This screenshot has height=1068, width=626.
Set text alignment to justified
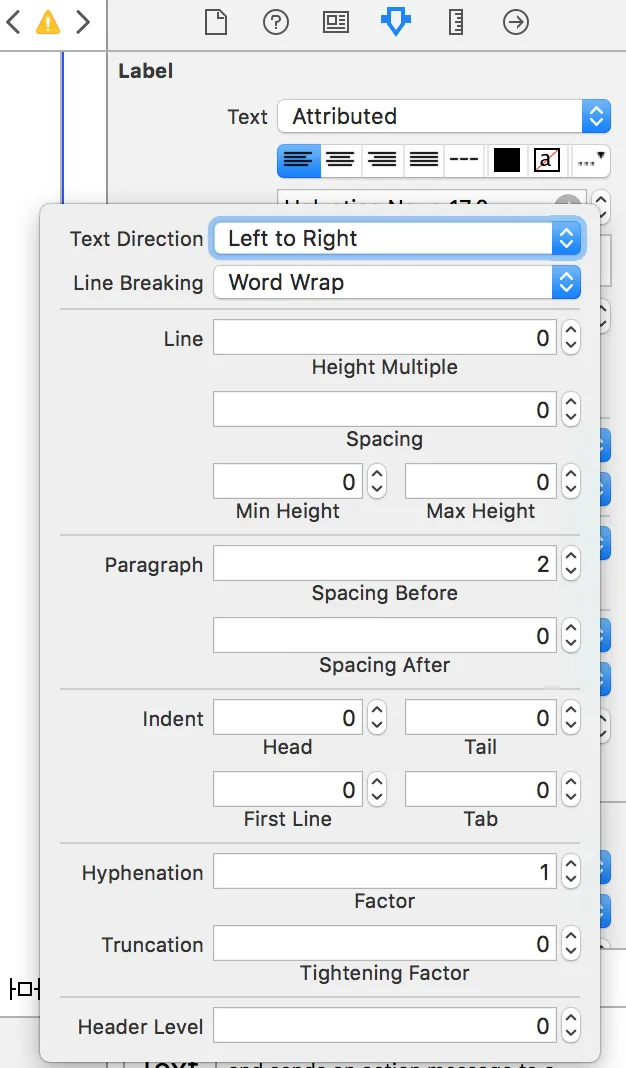(x=424, y=160)
